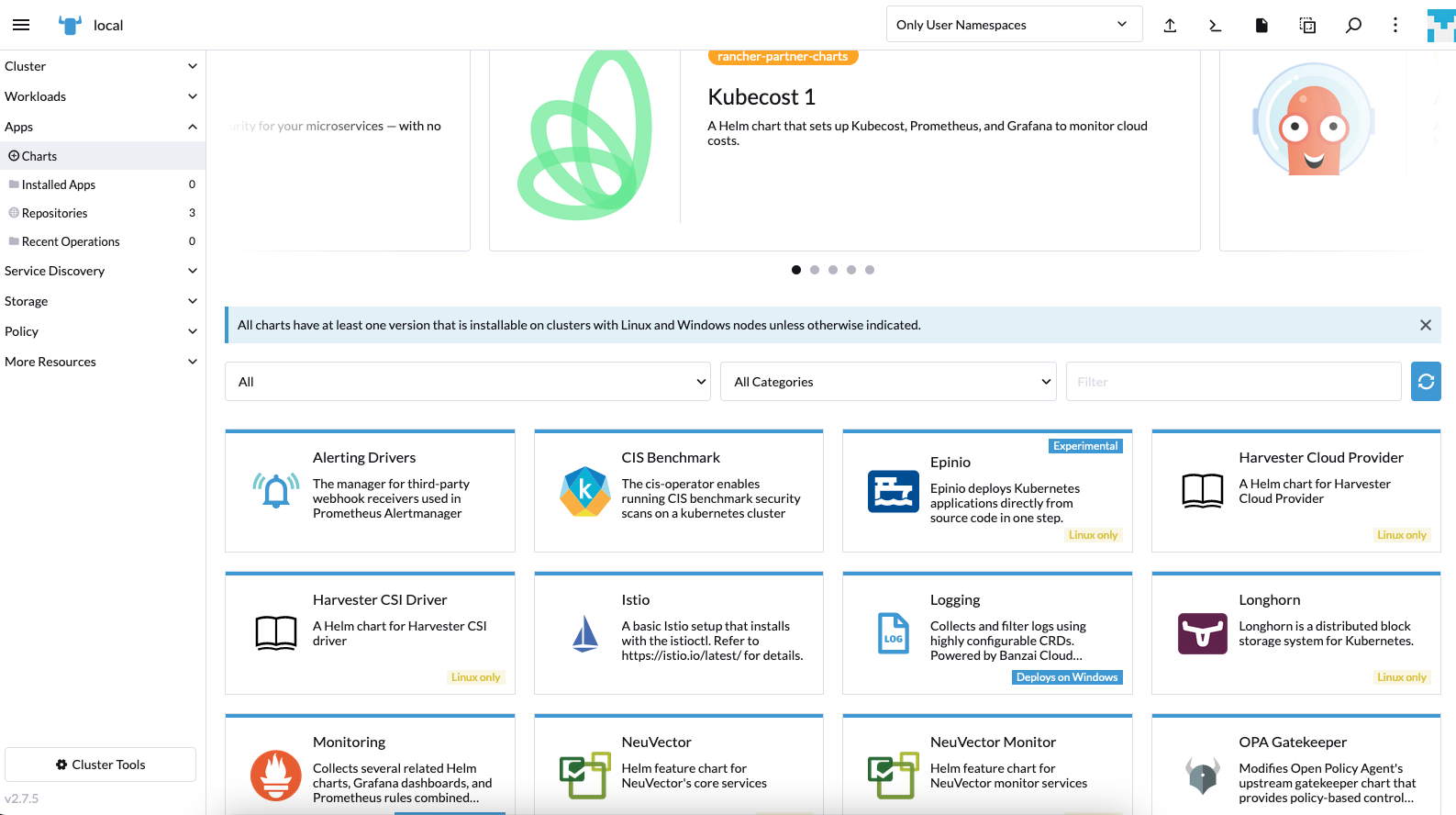Click the v2.7.5 version label
Screen dimensions: 1456x815
(x=22, y=798)
